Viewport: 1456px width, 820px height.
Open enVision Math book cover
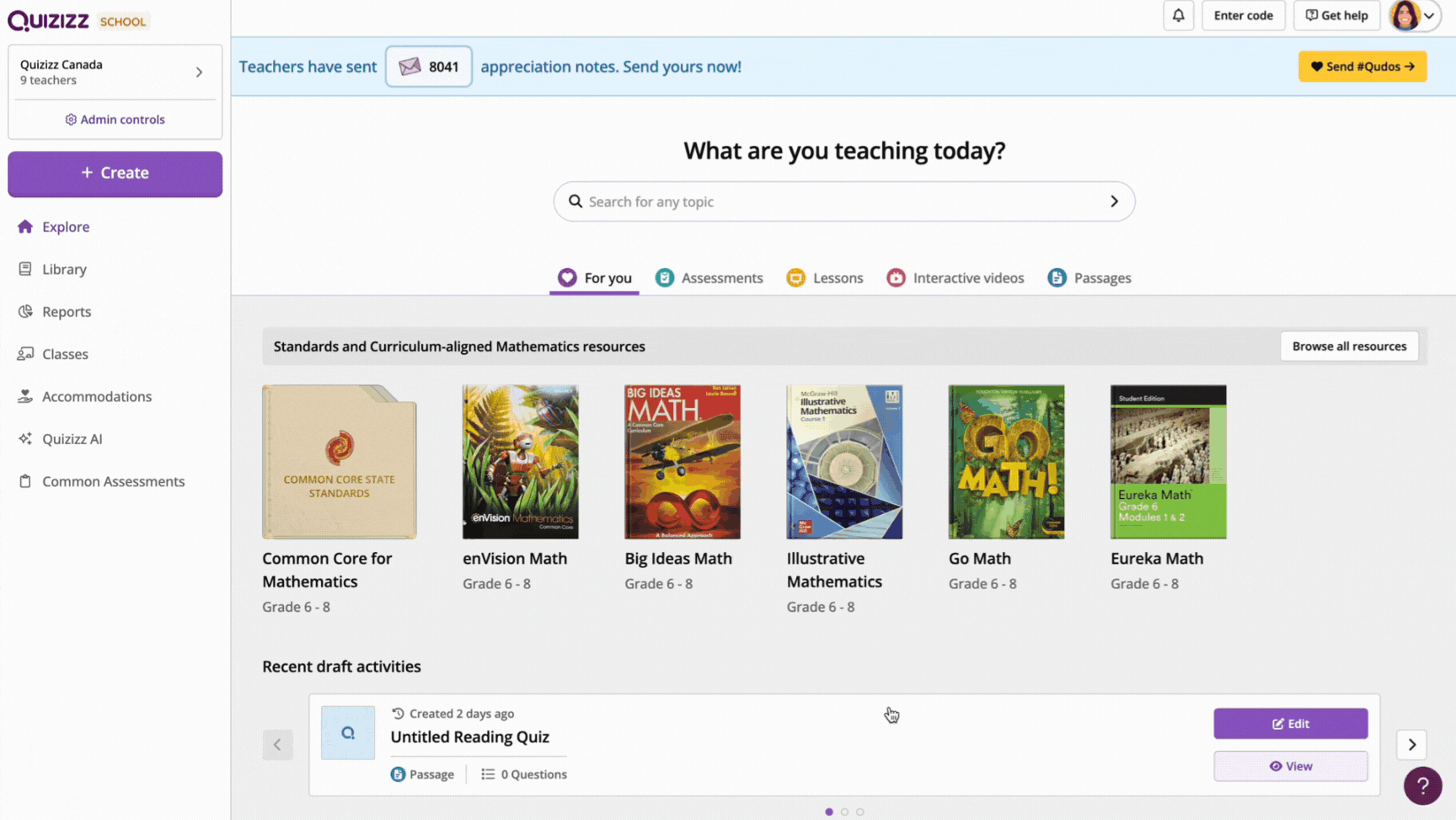[x=520, y=462]
